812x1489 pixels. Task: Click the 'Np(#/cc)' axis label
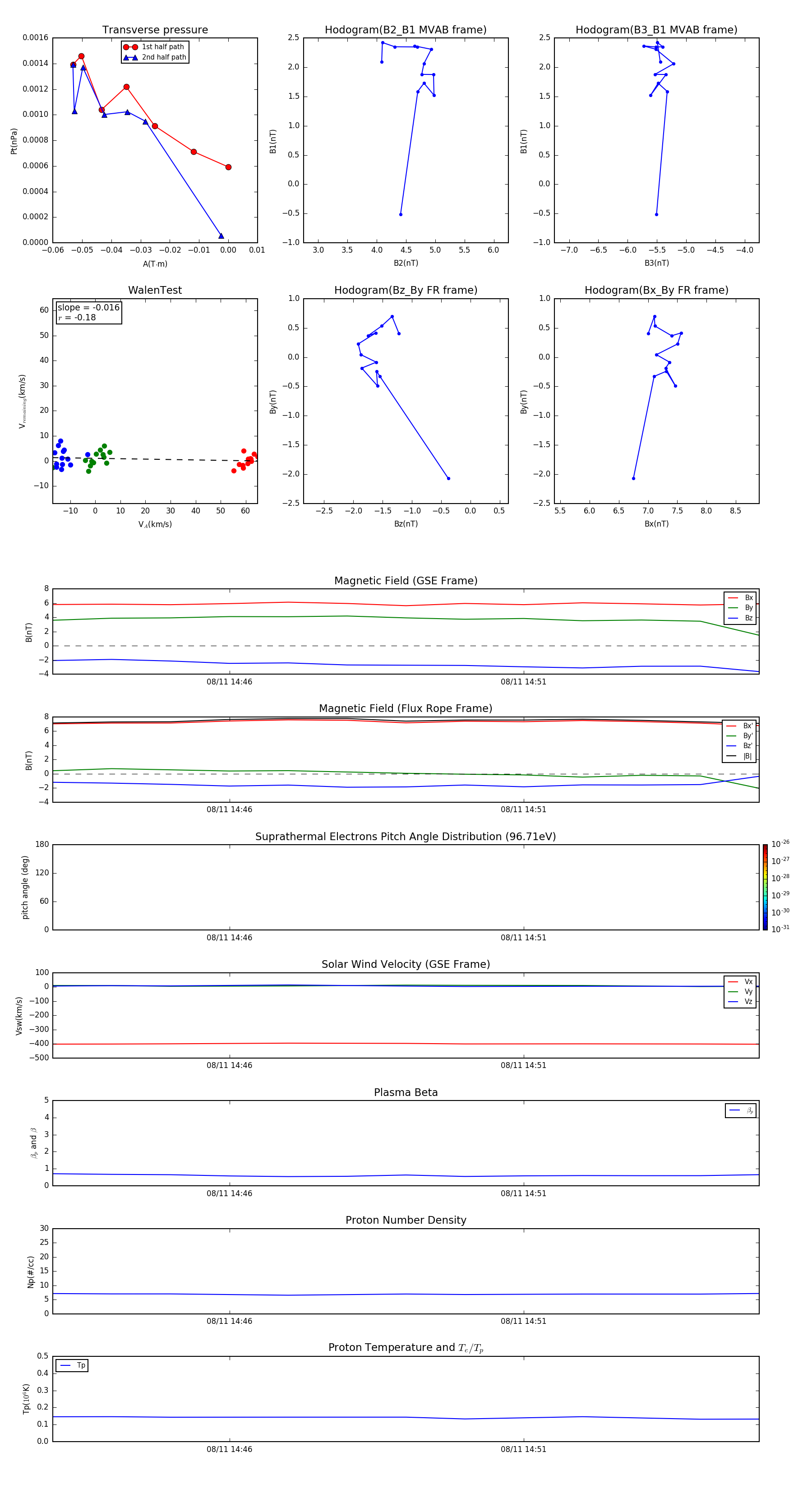click(x=31, y=1272)
